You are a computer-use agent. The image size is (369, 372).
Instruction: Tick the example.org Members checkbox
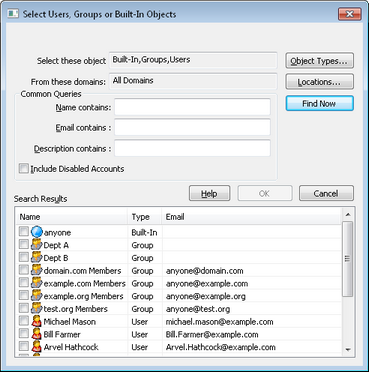(24, 295)
